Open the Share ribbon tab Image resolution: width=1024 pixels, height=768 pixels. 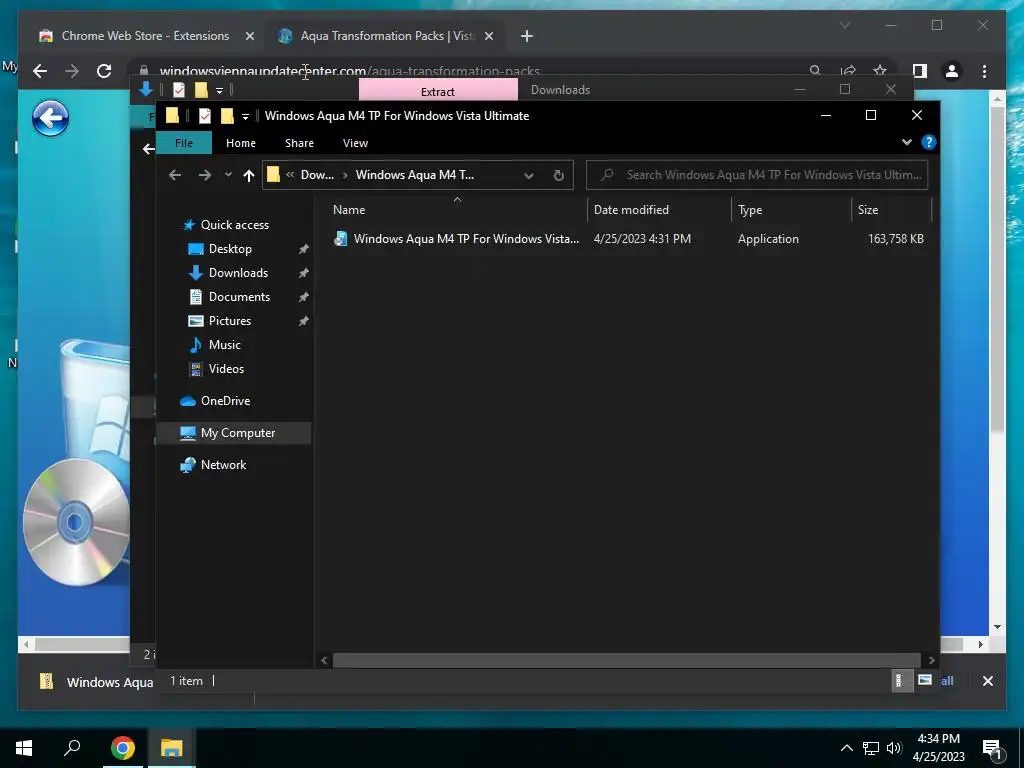(x=299, y=143)
